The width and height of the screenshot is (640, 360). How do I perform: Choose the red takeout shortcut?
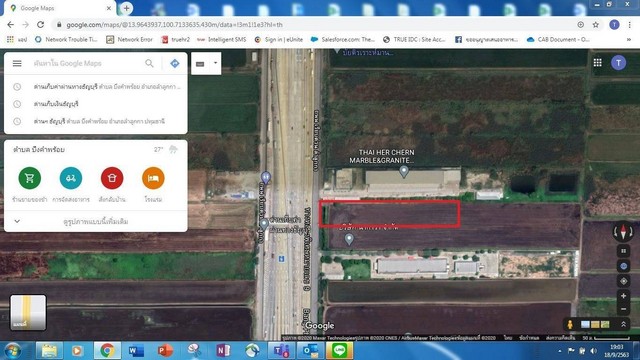click(x=112, y=178)
